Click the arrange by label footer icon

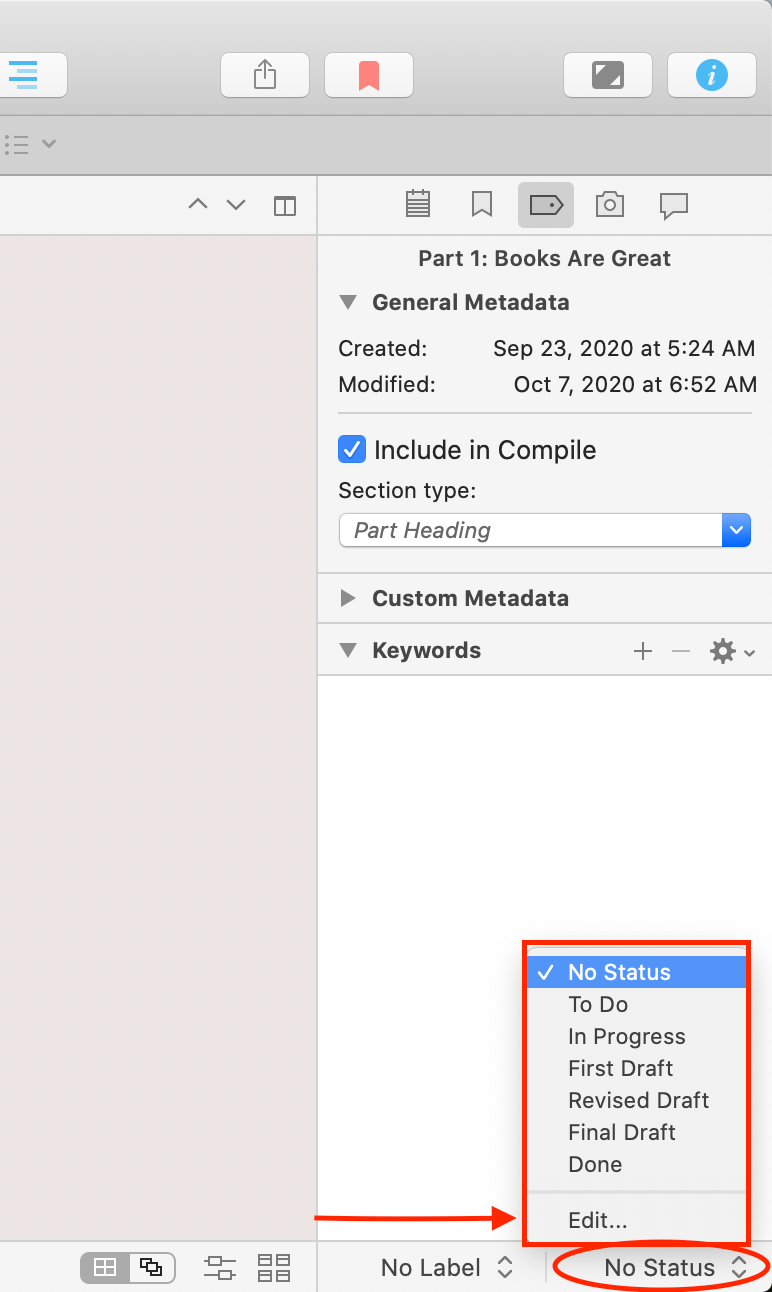coord(219,1268)
